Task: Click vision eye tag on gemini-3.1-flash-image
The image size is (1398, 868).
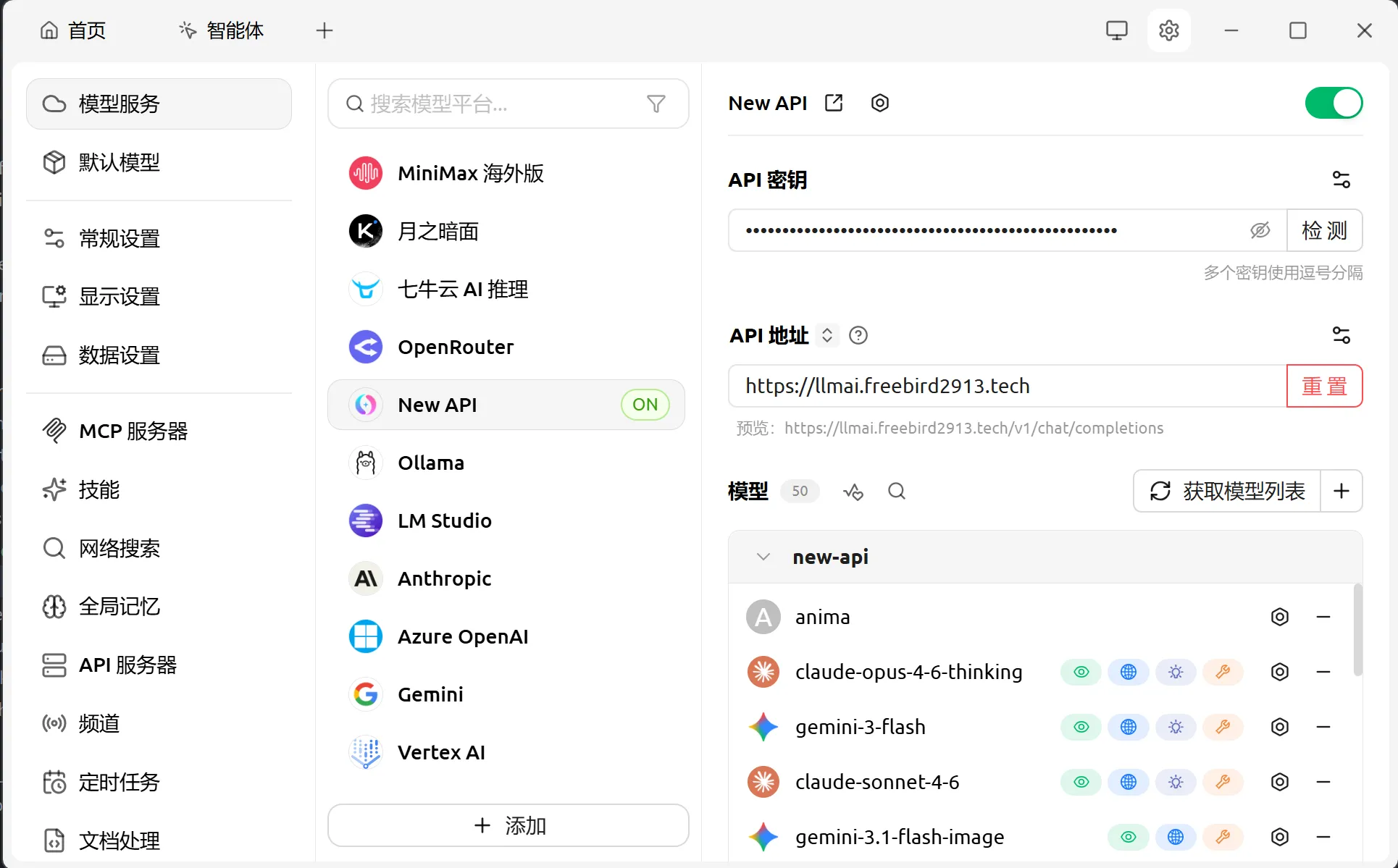Action: coord(1129,837)
